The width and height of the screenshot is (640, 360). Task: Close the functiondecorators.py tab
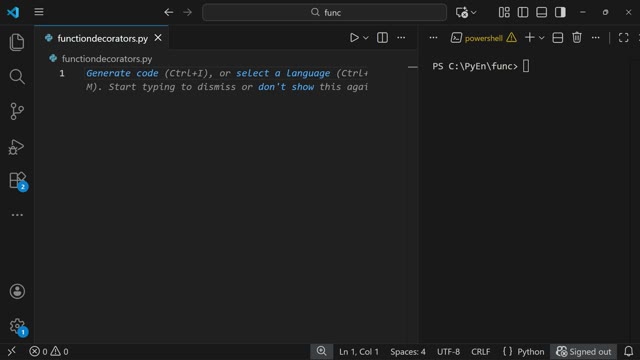(x=158, y=38)
